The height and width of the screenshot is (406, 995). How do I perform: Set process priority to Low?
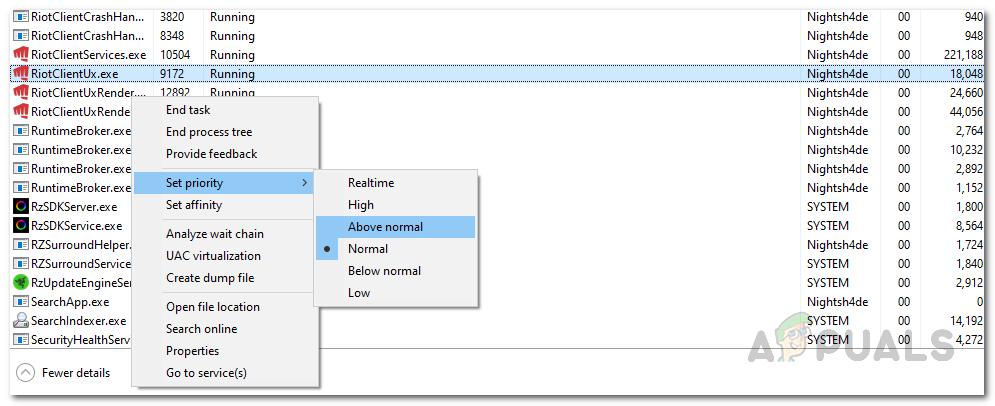click(x=359, y=293)
